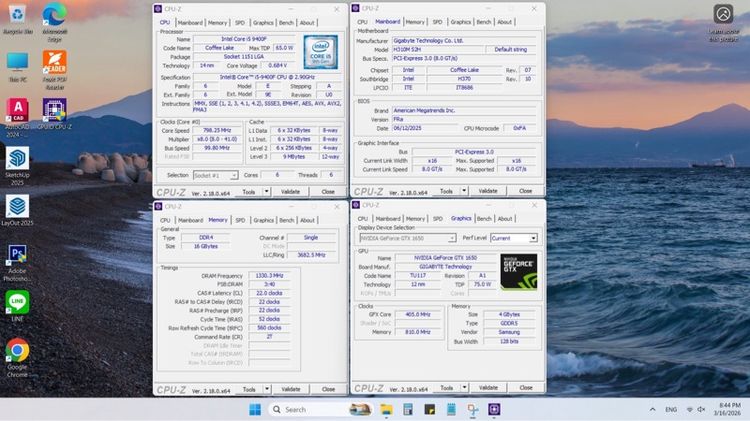Open the Recycle Bin desktop icon
This screenshot has height=421, width=750.
(x=17, y=19)
